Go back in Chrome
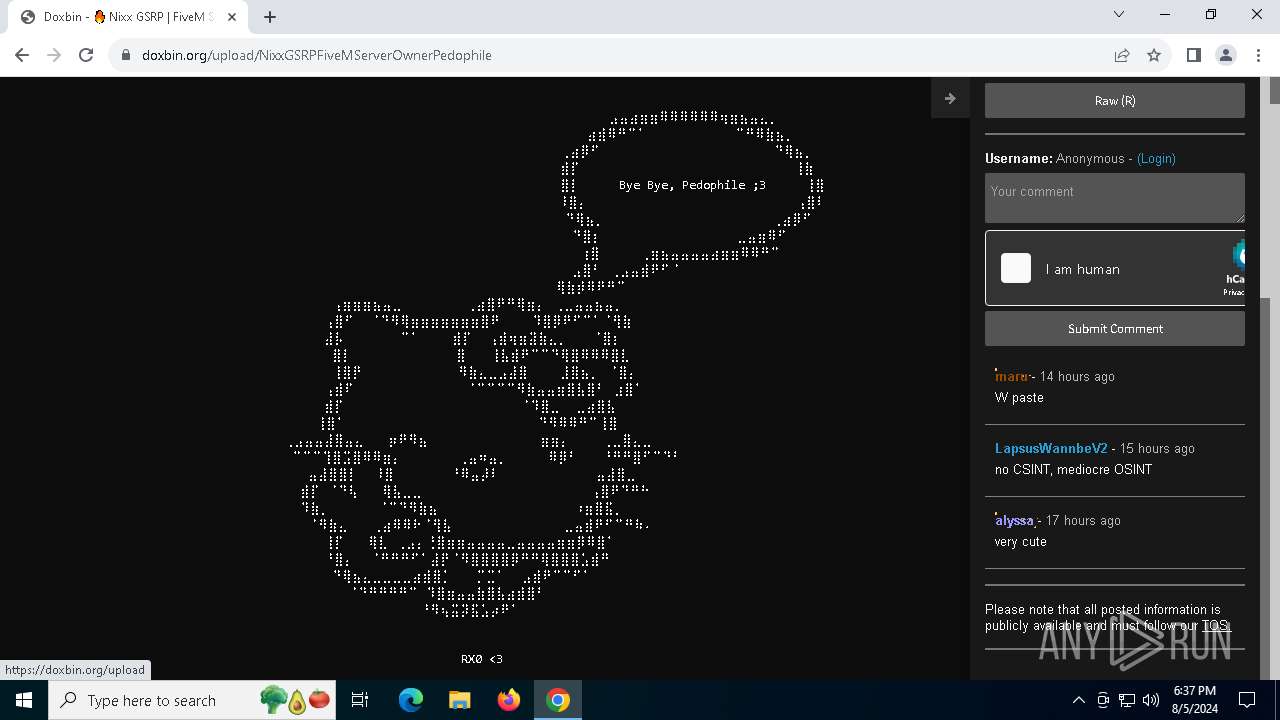Image resolution: width=1280 pixels, height=720 pixels. click(x=22, y=55)
